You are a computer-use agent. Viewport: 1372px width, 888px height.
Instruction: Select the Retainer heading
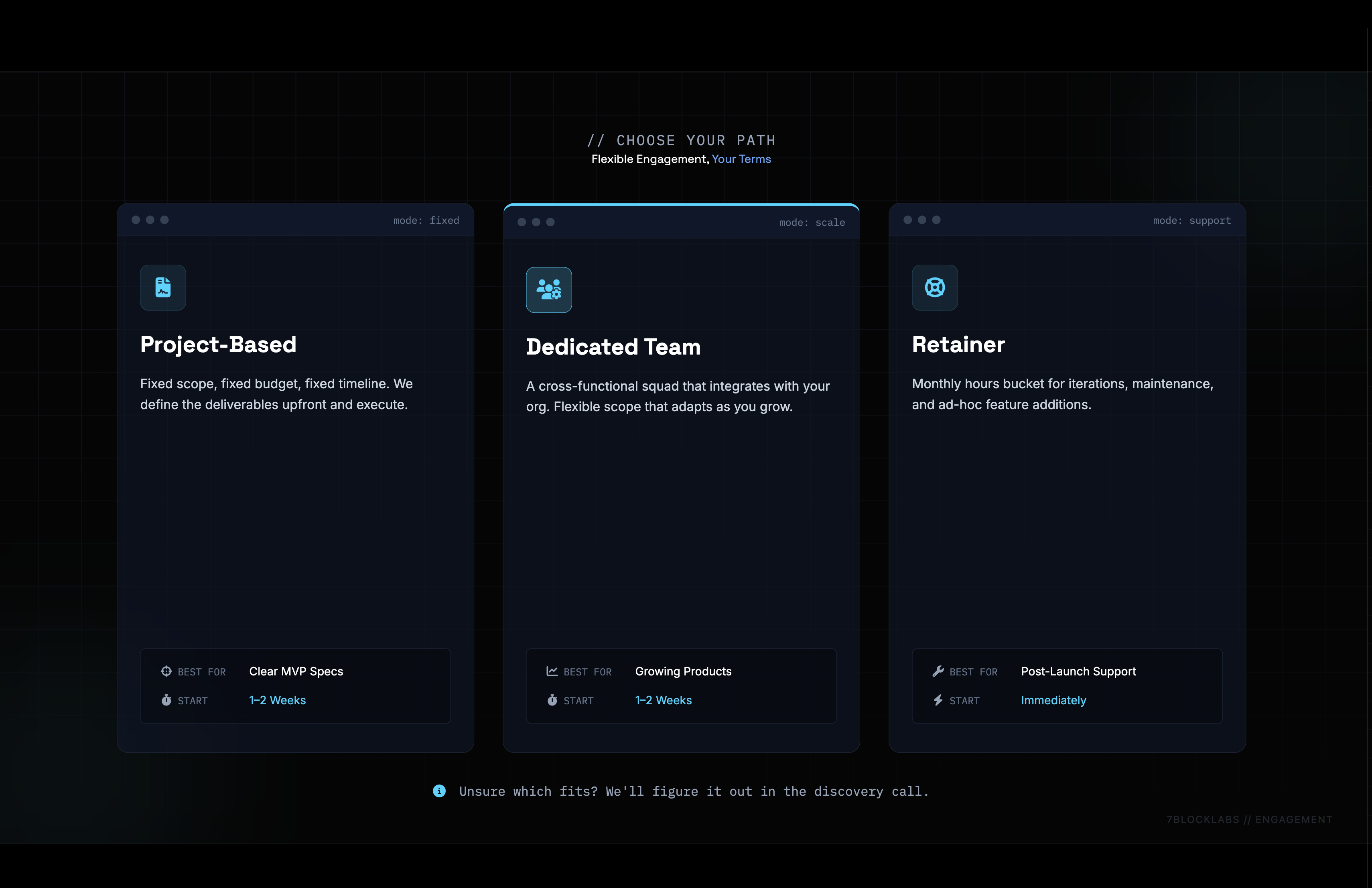pos(958,345)
